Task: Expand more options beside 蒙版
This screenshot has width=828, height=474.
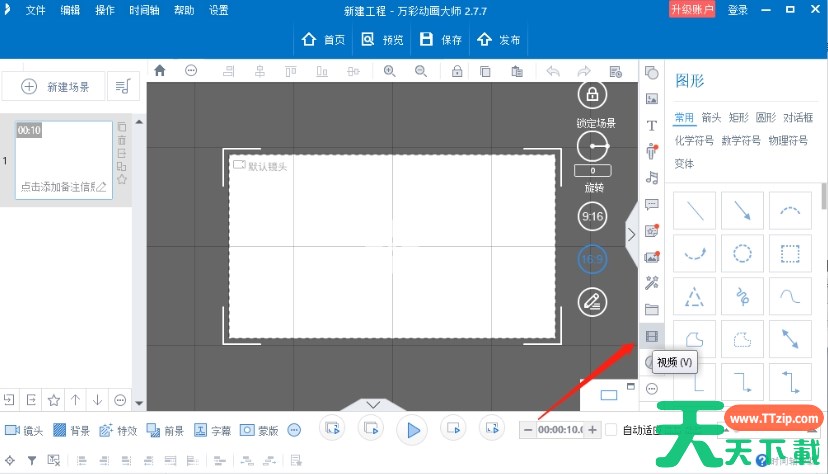Action: 294,430
